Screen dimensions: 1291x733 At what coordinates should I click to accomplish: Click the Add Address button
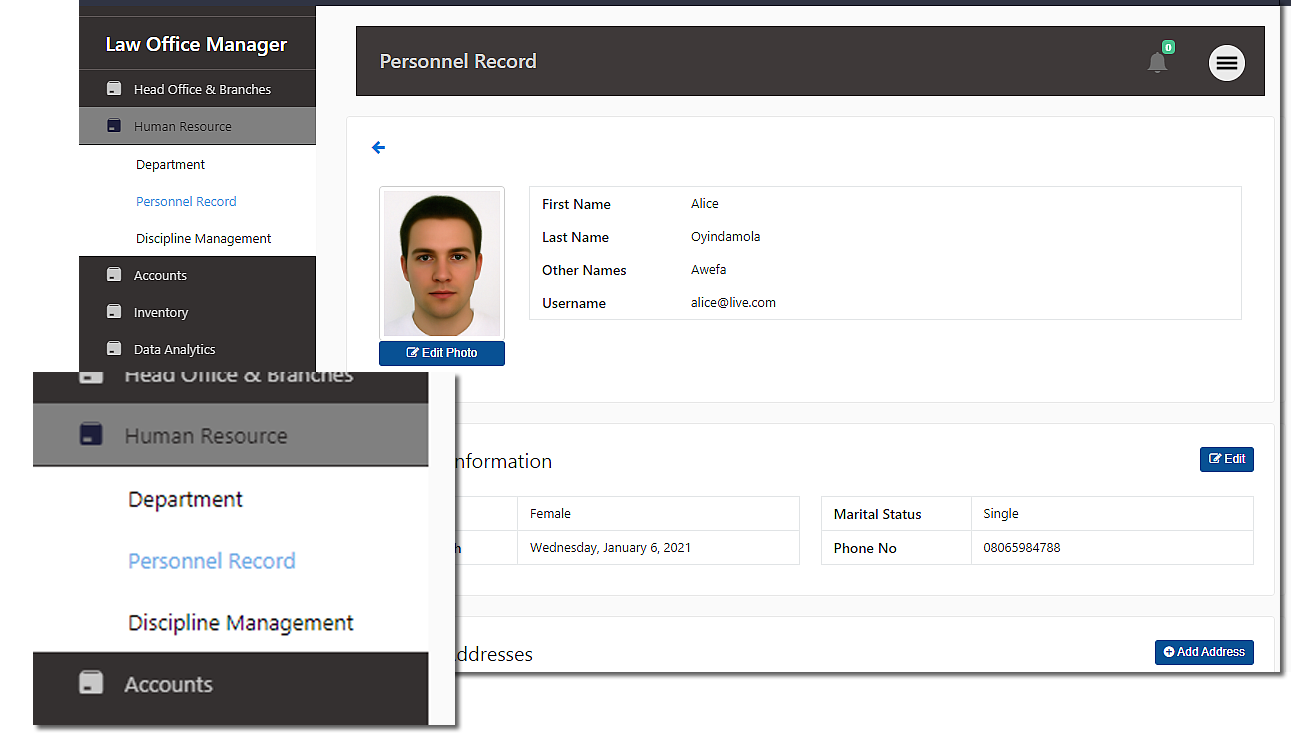[x=1203, y=652]
